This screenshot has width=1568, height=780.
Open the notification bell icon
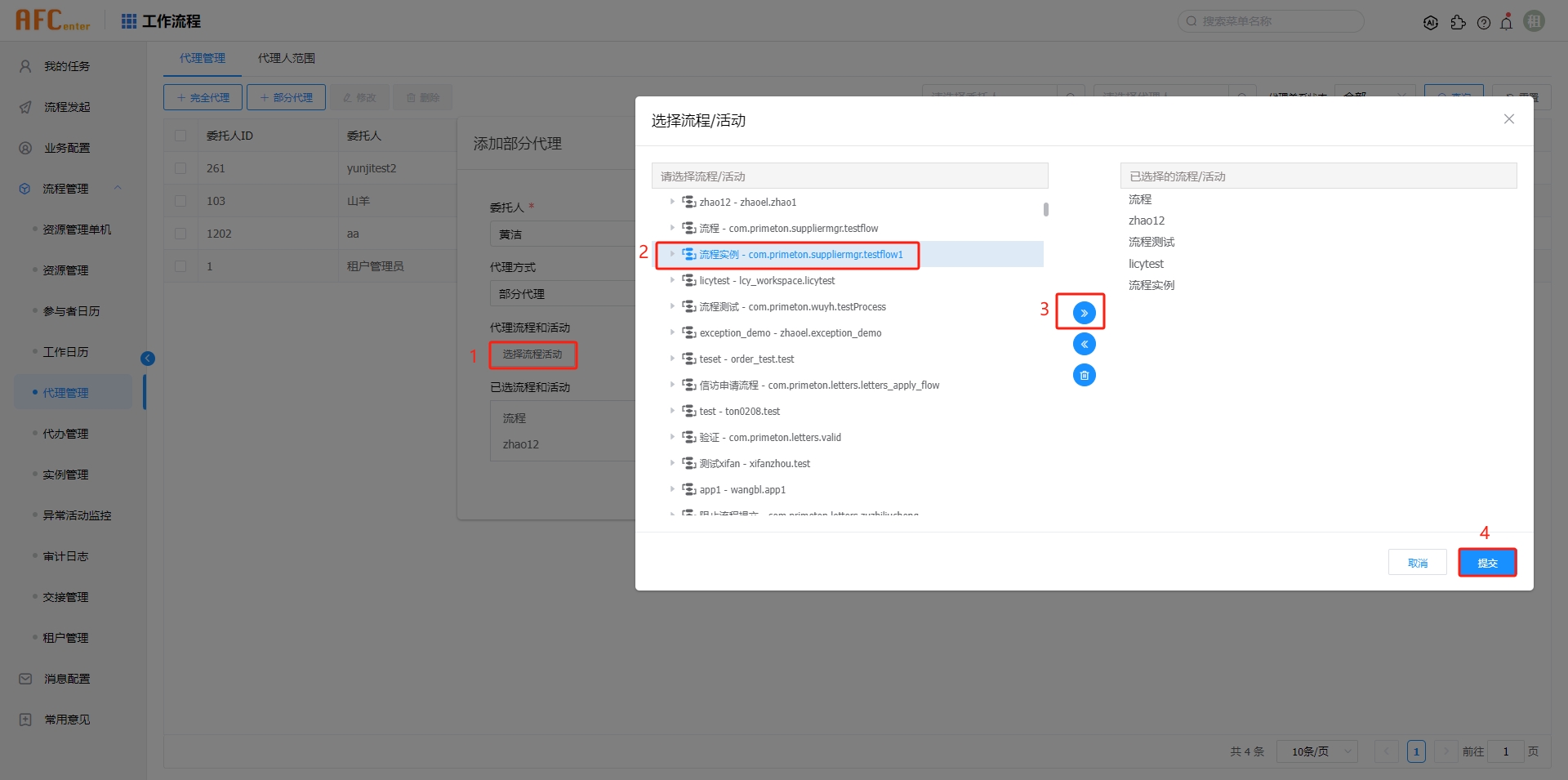tap(1506, 22)
